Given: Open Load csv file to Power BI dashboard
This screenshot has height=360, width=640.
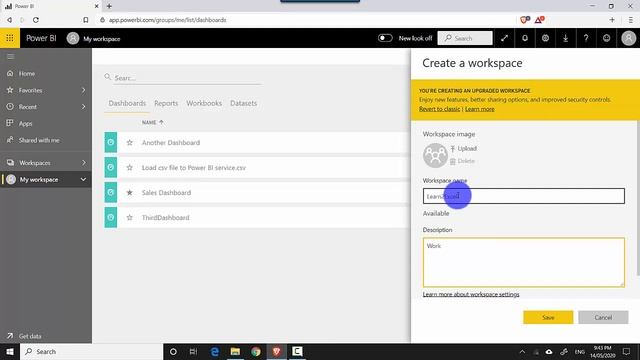Looking at the screenshot, I should 194,167.
